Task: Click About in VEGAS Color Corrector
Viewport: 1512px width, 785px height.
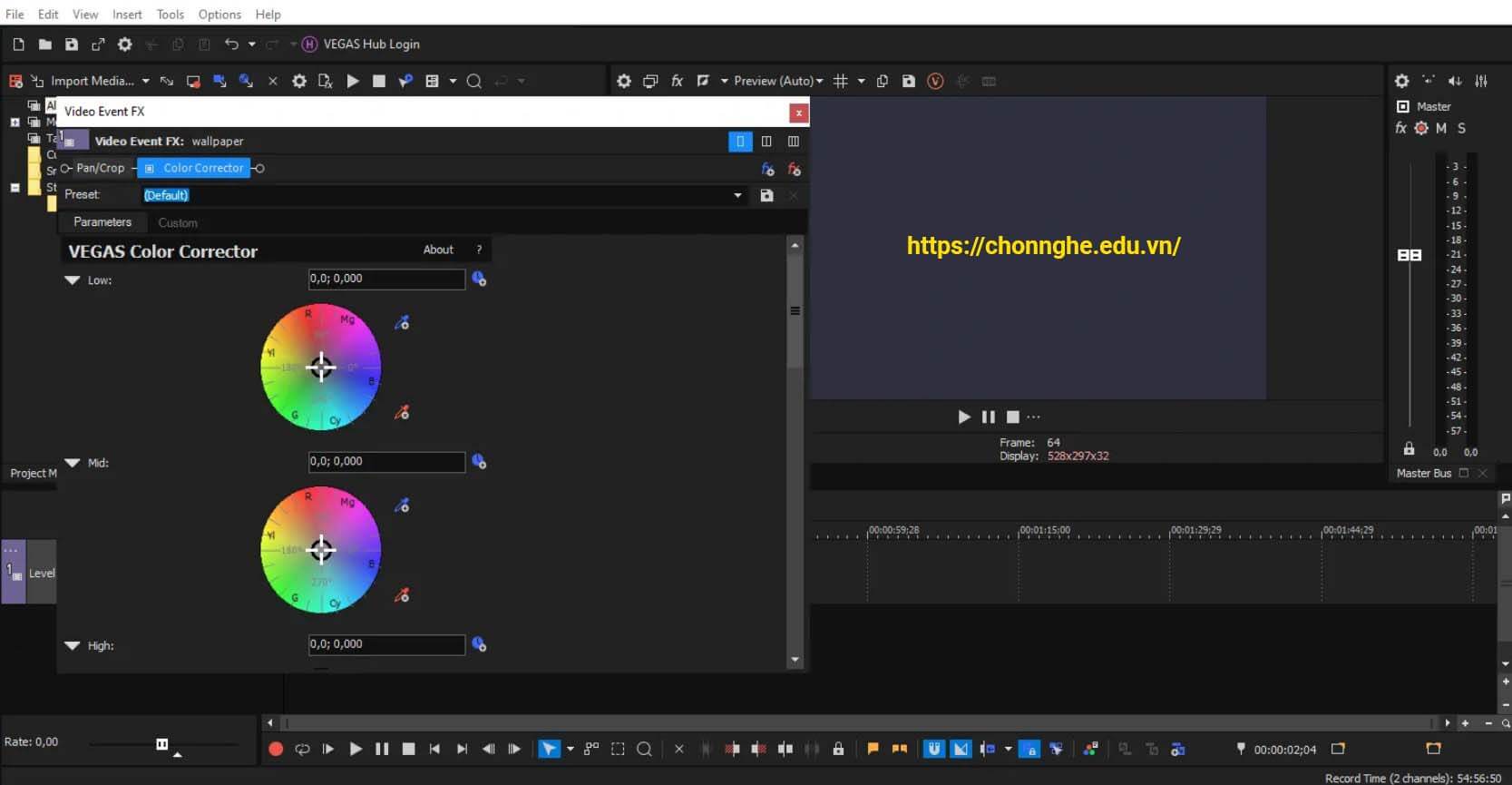Action: (438, 250)
